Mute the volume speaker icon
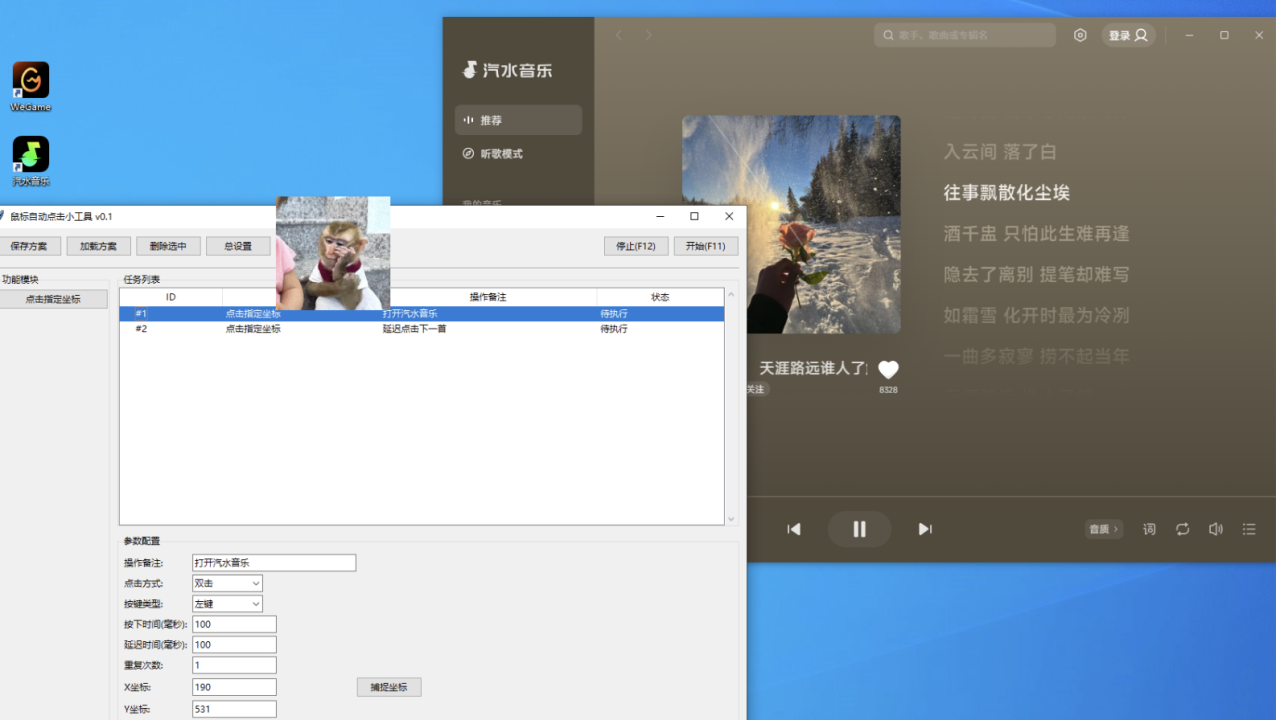 (x=1216, y=529)
